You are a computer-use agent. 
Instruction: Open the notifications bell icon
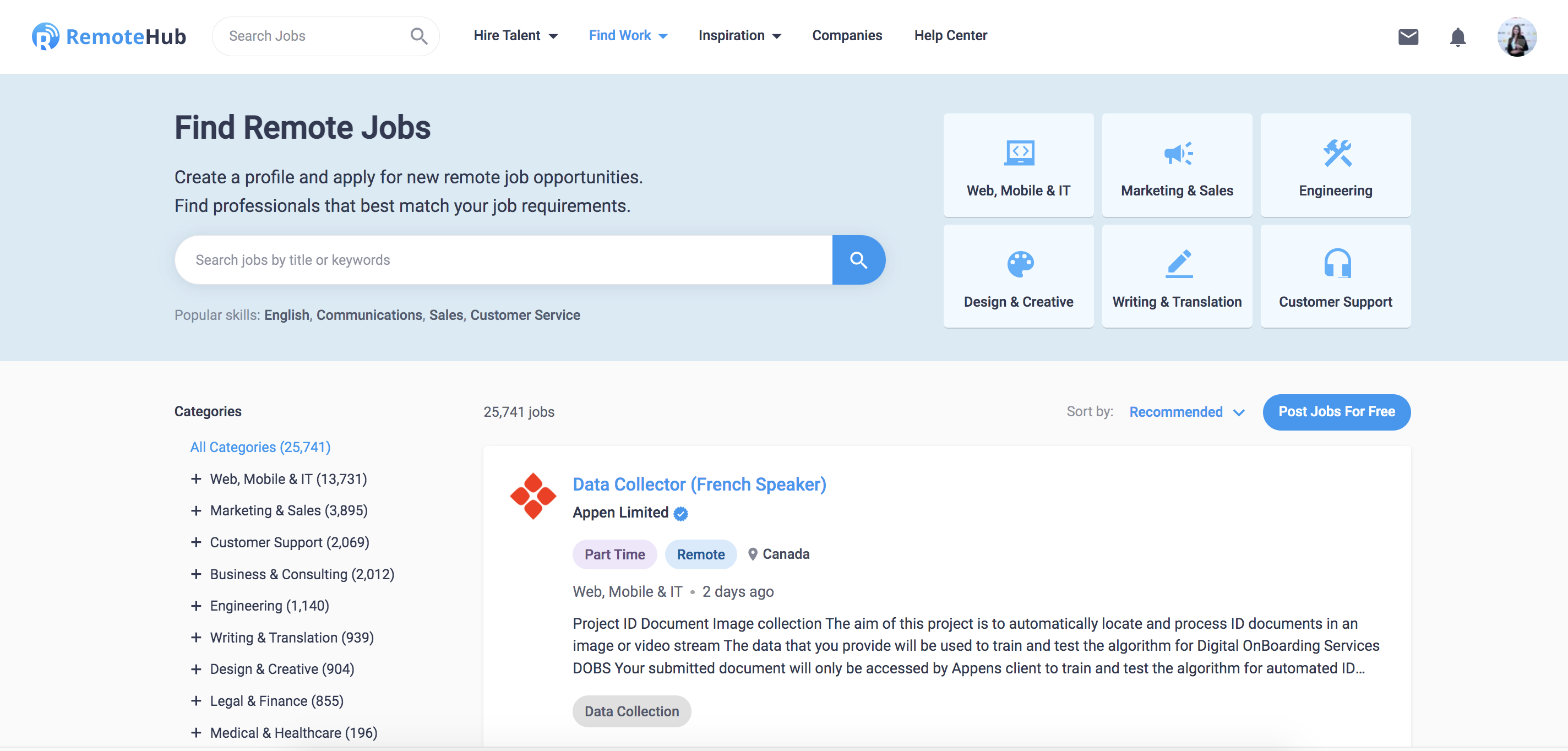pyautogui.click(x=1458, y=36)
